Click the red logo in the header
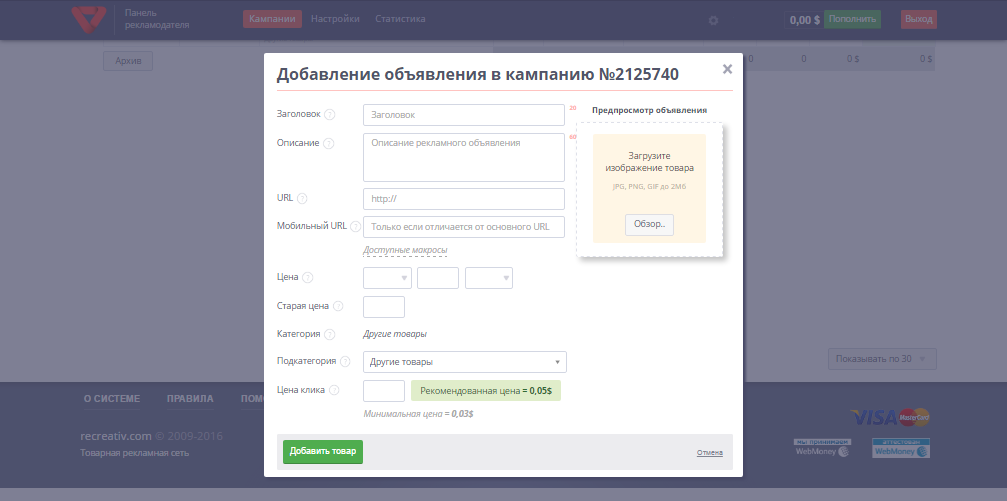 click(89, 19)
